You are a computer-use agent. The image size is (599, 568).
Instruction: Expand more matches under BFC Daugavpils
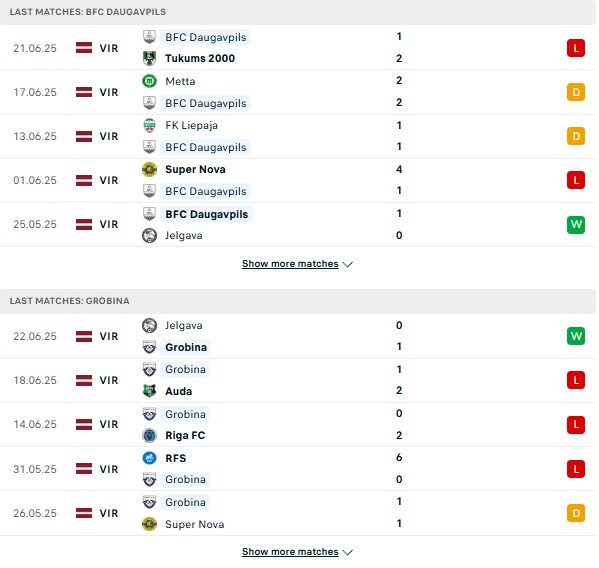(x=297, y=264)
